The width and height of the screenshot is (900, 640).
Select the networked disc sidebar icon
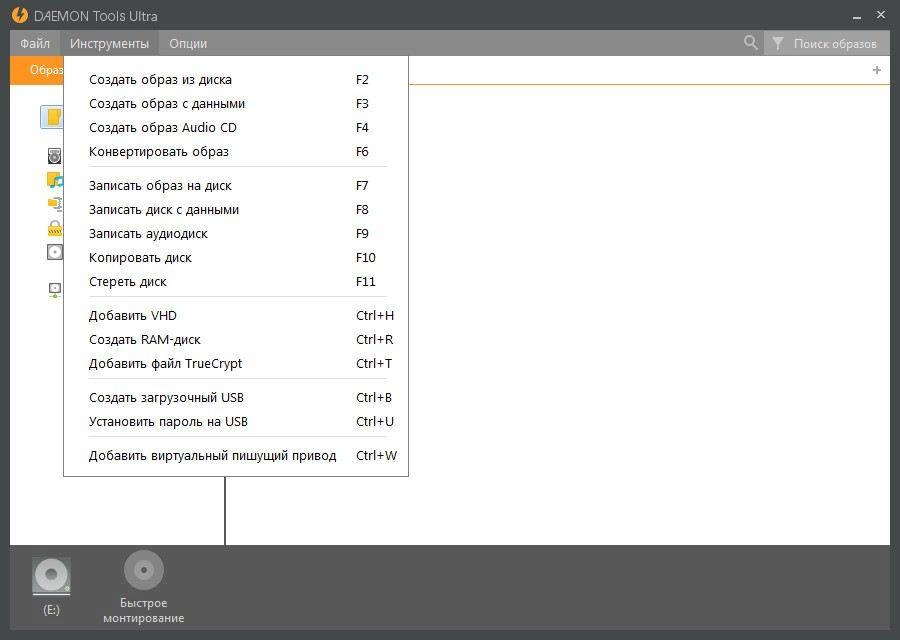tap(55, 290)
